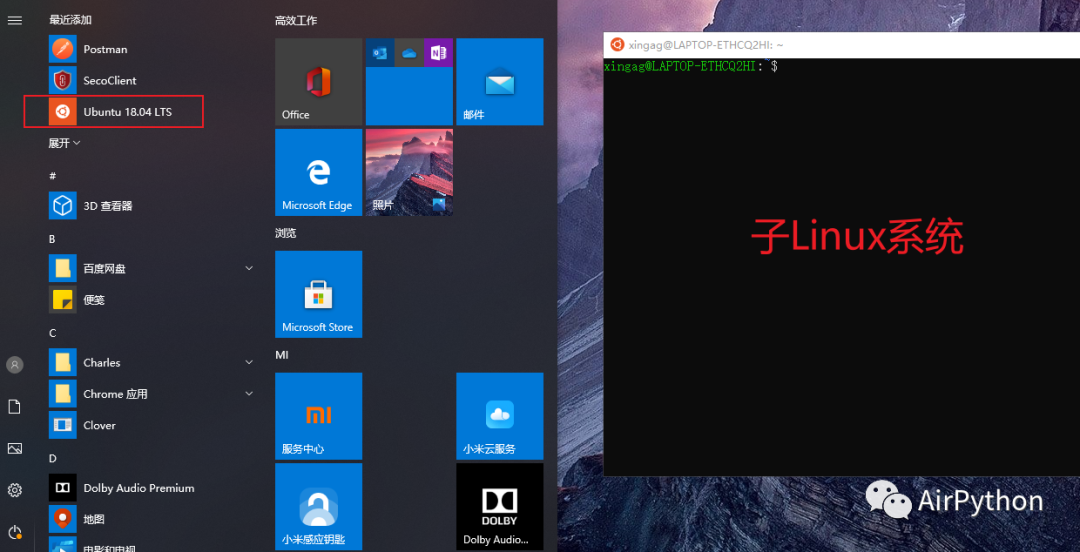Expand the 百度网盘 folder chevron
1080x552 pixels.
[x=249, y=268]
